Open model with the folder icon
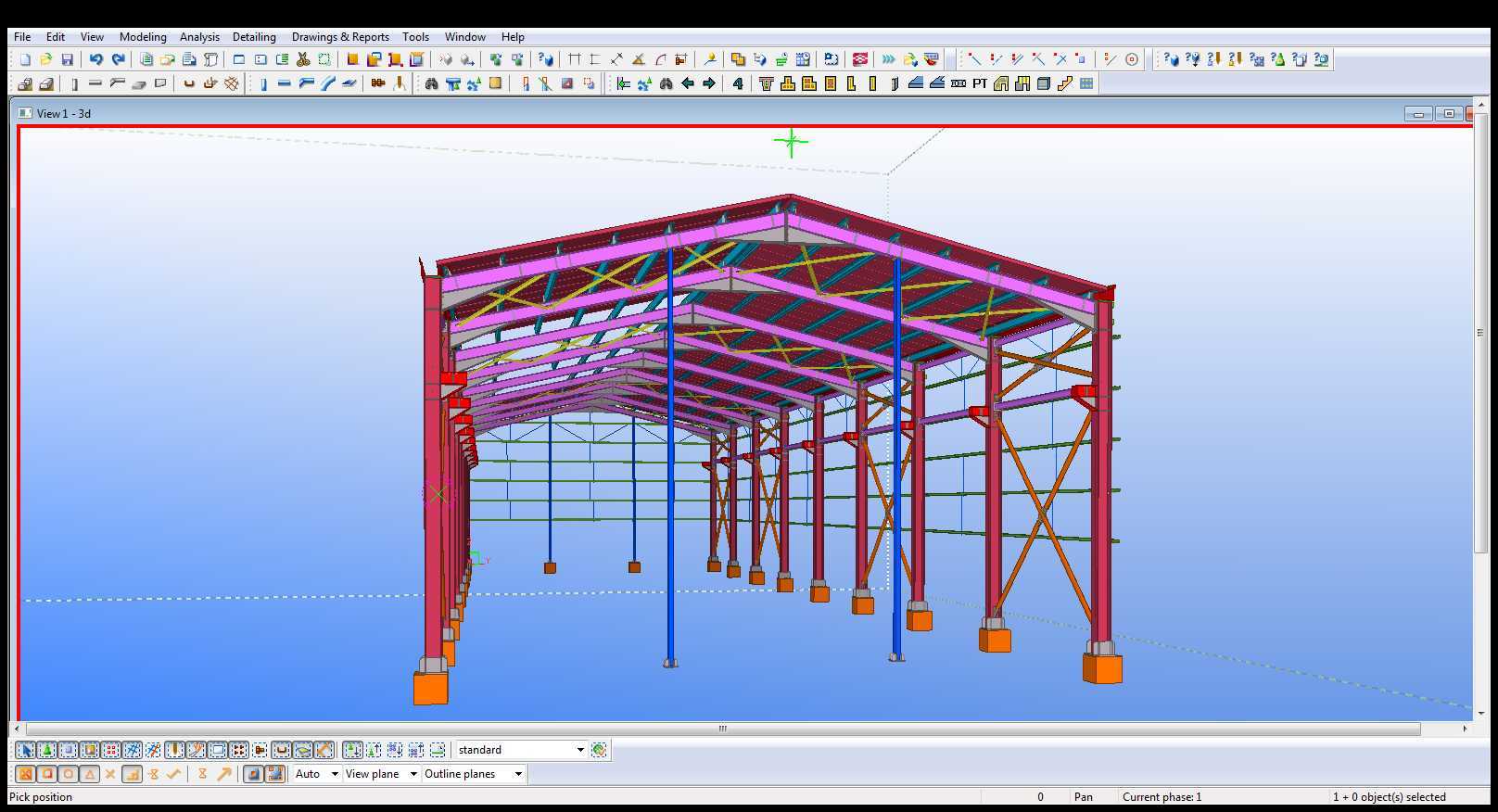Image resolution: width=1498 pixels, height=812 pixels. [45, 59]
